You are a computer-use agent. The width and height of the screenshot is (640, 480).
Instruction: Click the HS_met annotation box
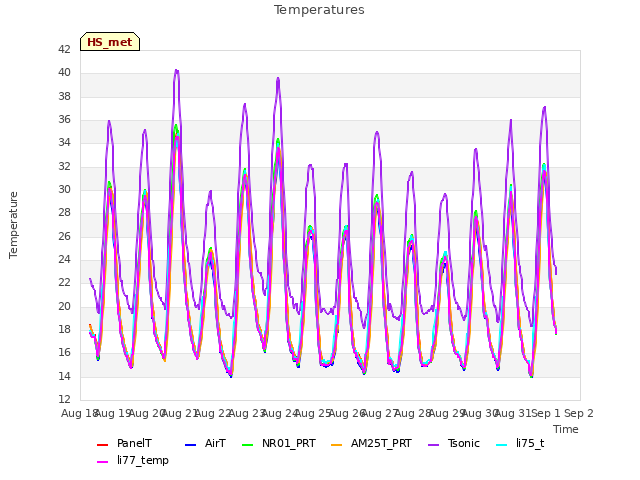coord(110,42)
